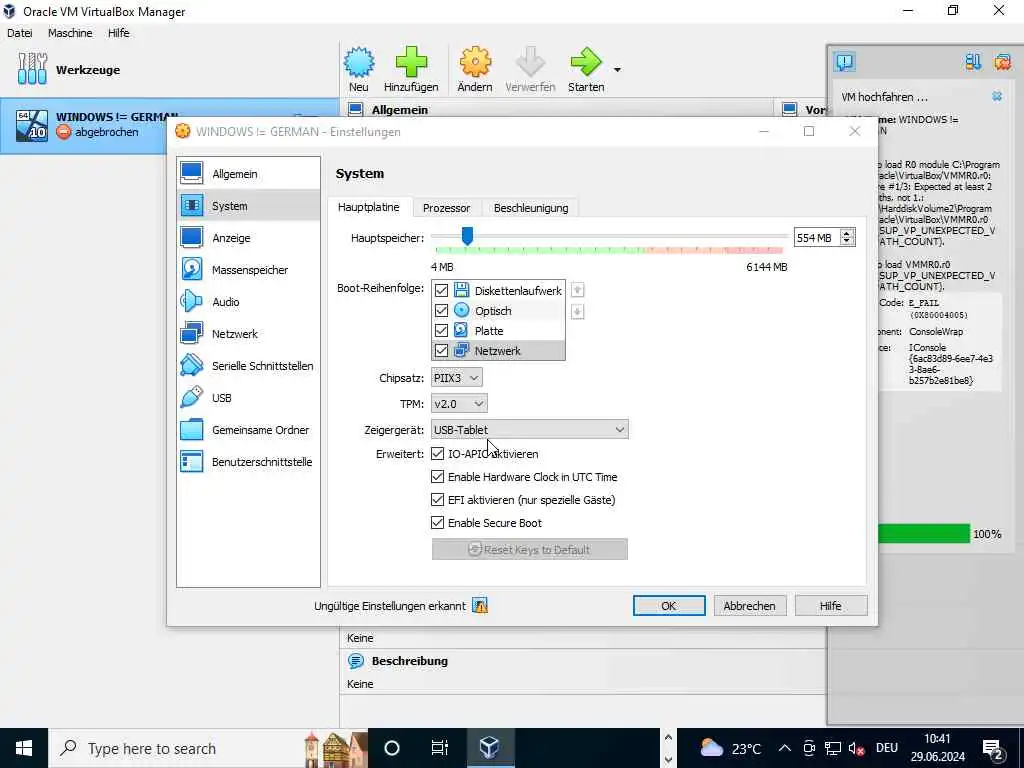
Task: Click the Windows 10 VM icon in list
Action: point(32,125)
